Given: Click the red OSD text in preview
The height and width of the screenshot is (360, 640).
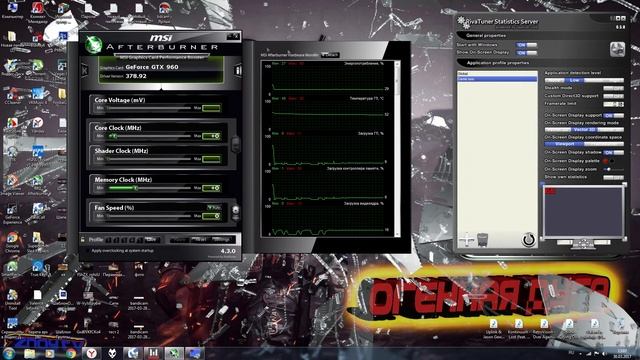Looking at the screenshot, I should [x=550, y=191].
